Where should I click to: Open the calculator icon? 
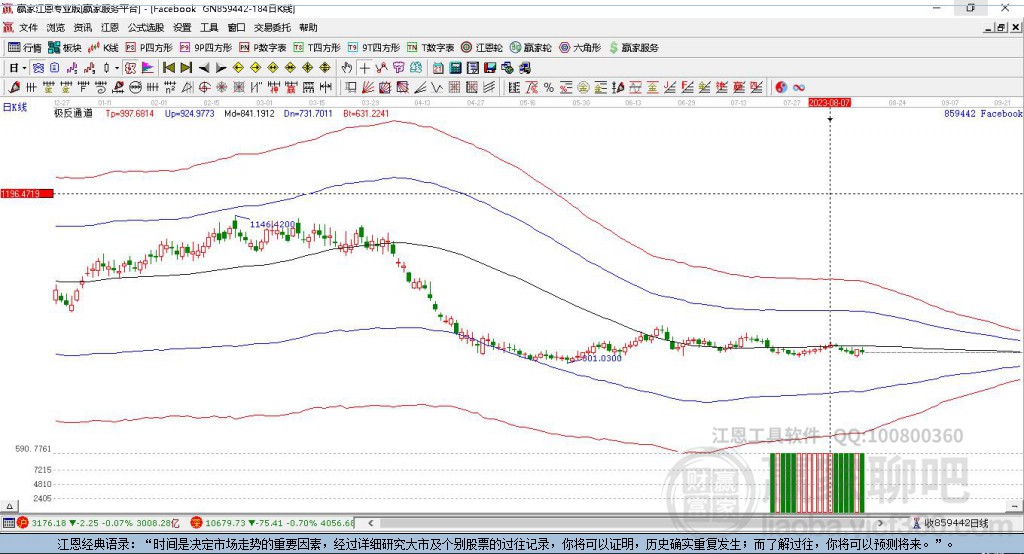point(455,68)
